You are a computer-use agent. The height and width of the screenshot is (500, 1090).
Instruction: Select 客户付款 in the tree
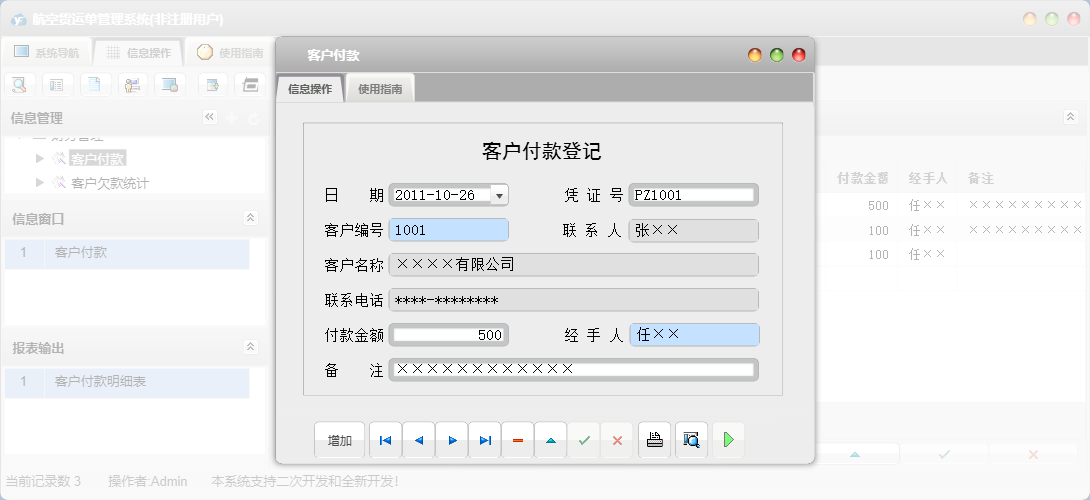97,159
